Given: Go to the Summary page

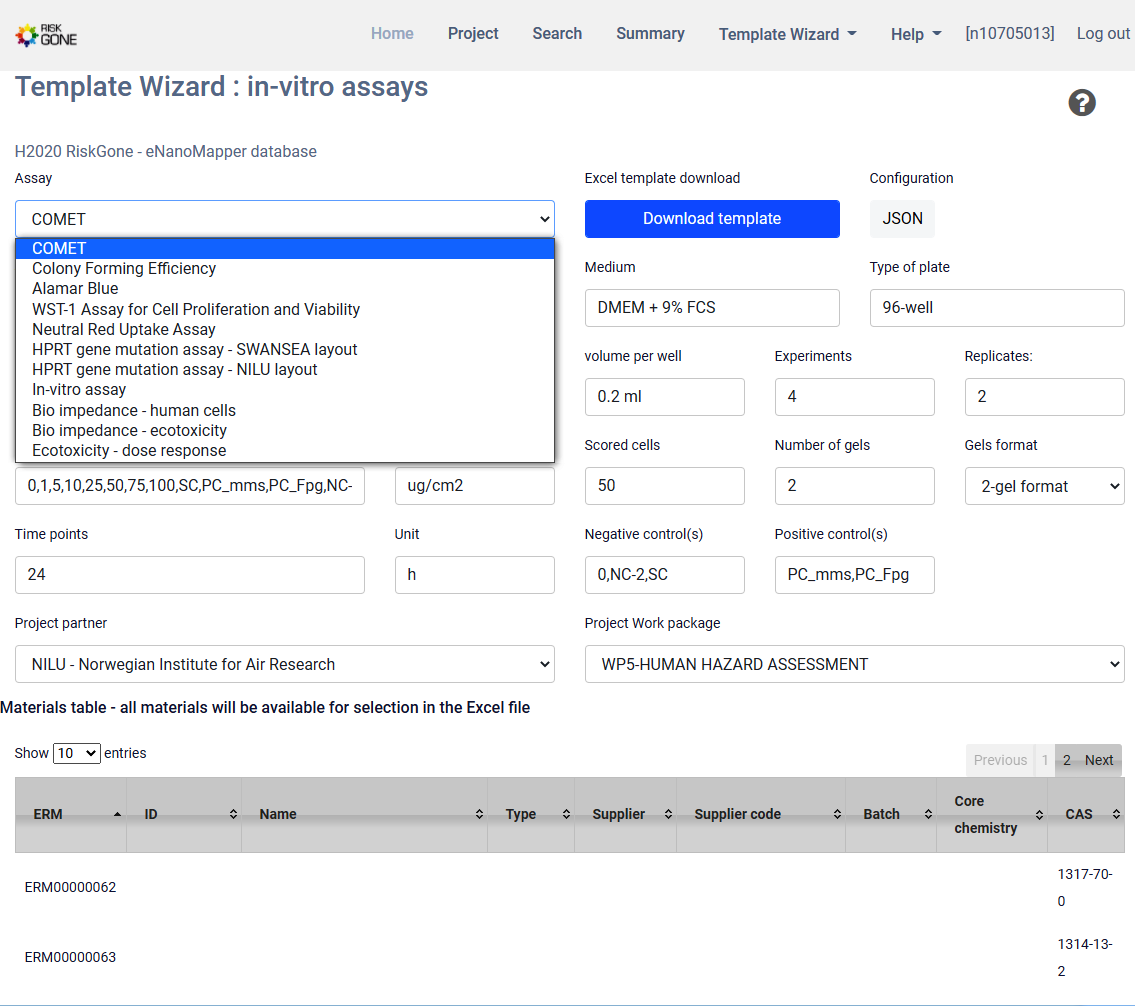Looking at the screenshot, I should pyautogui.click(x=650, y=34).
